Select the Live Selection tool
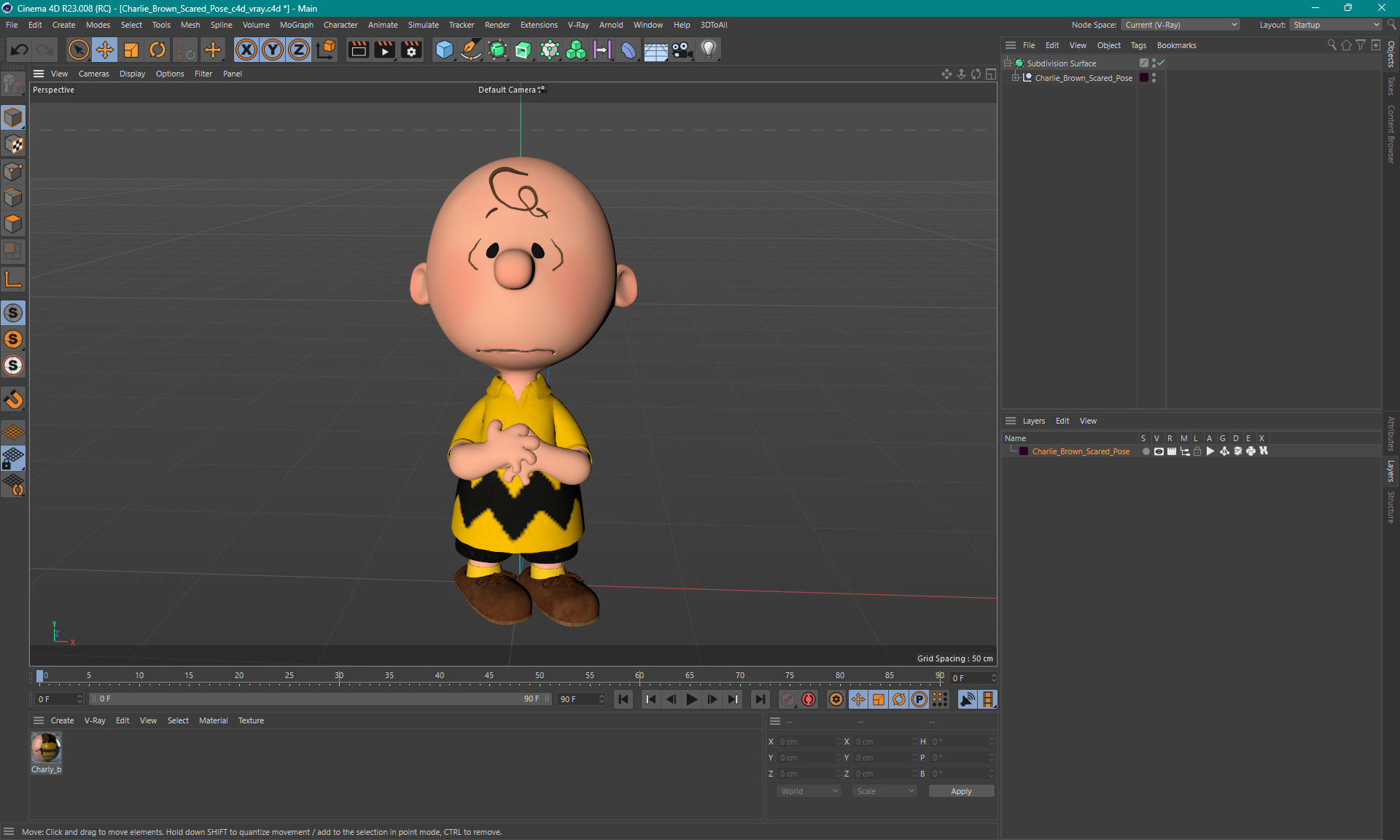The image size is (1400, 840). coord(78,50)
